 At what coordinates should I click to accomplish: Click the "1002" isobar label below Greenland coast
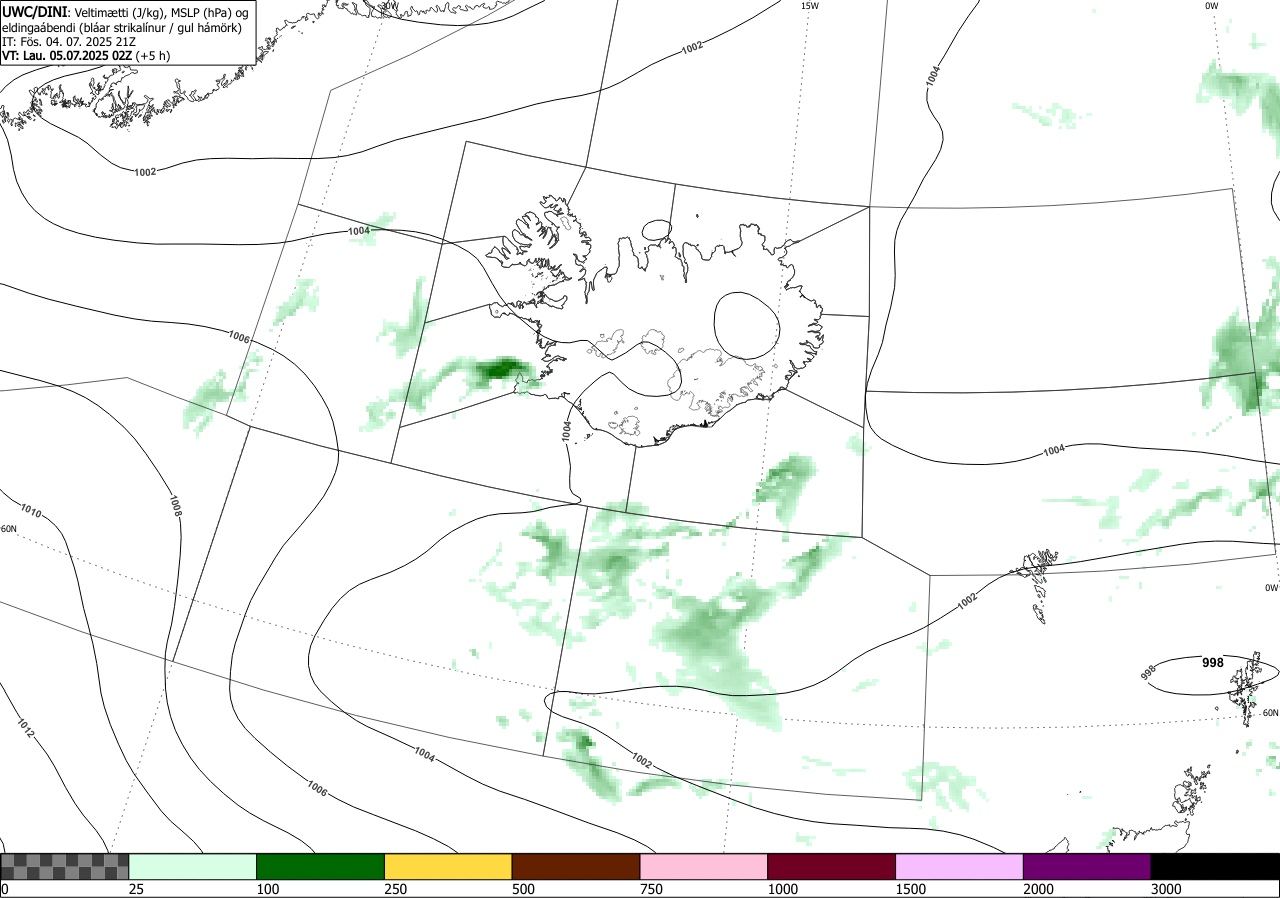pyautogui.click(x=145, y=172)
